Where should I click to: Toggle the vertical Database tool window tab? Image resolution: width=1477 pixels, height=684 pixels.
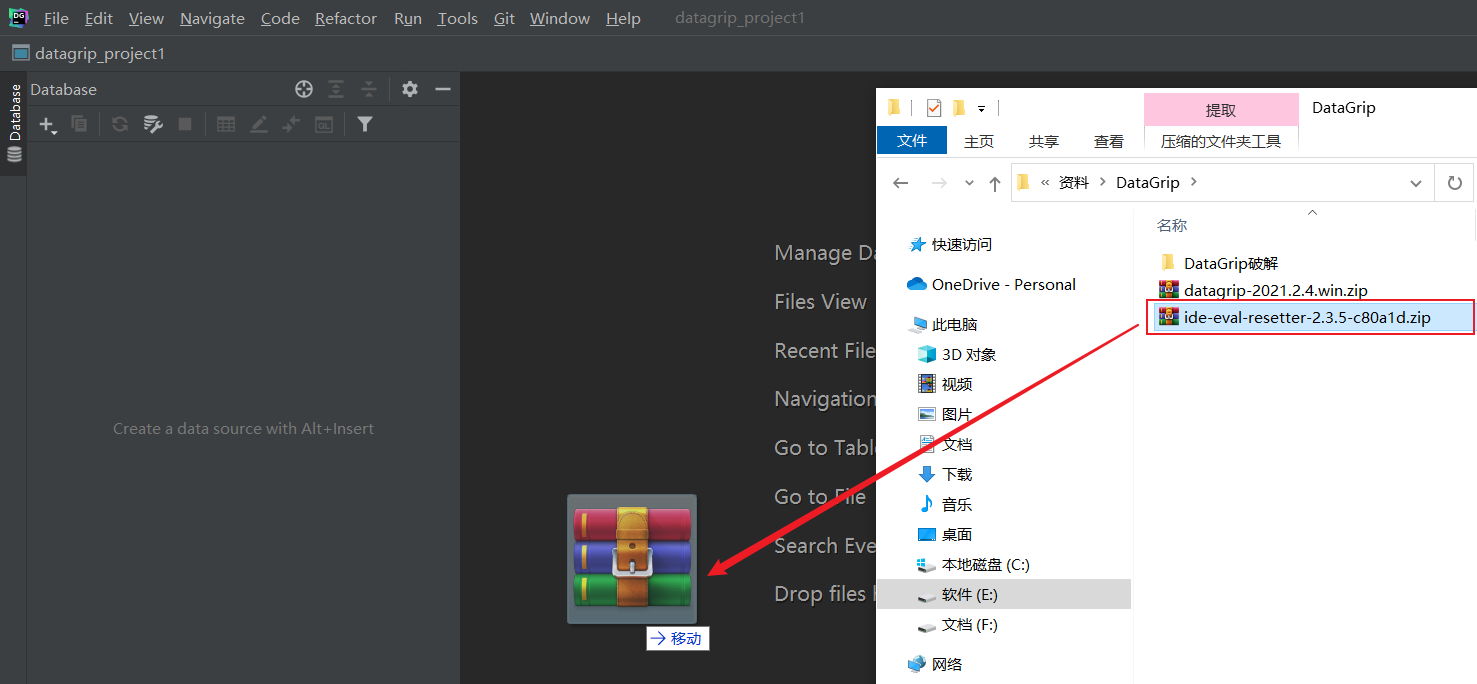click(x=14, y=123)
